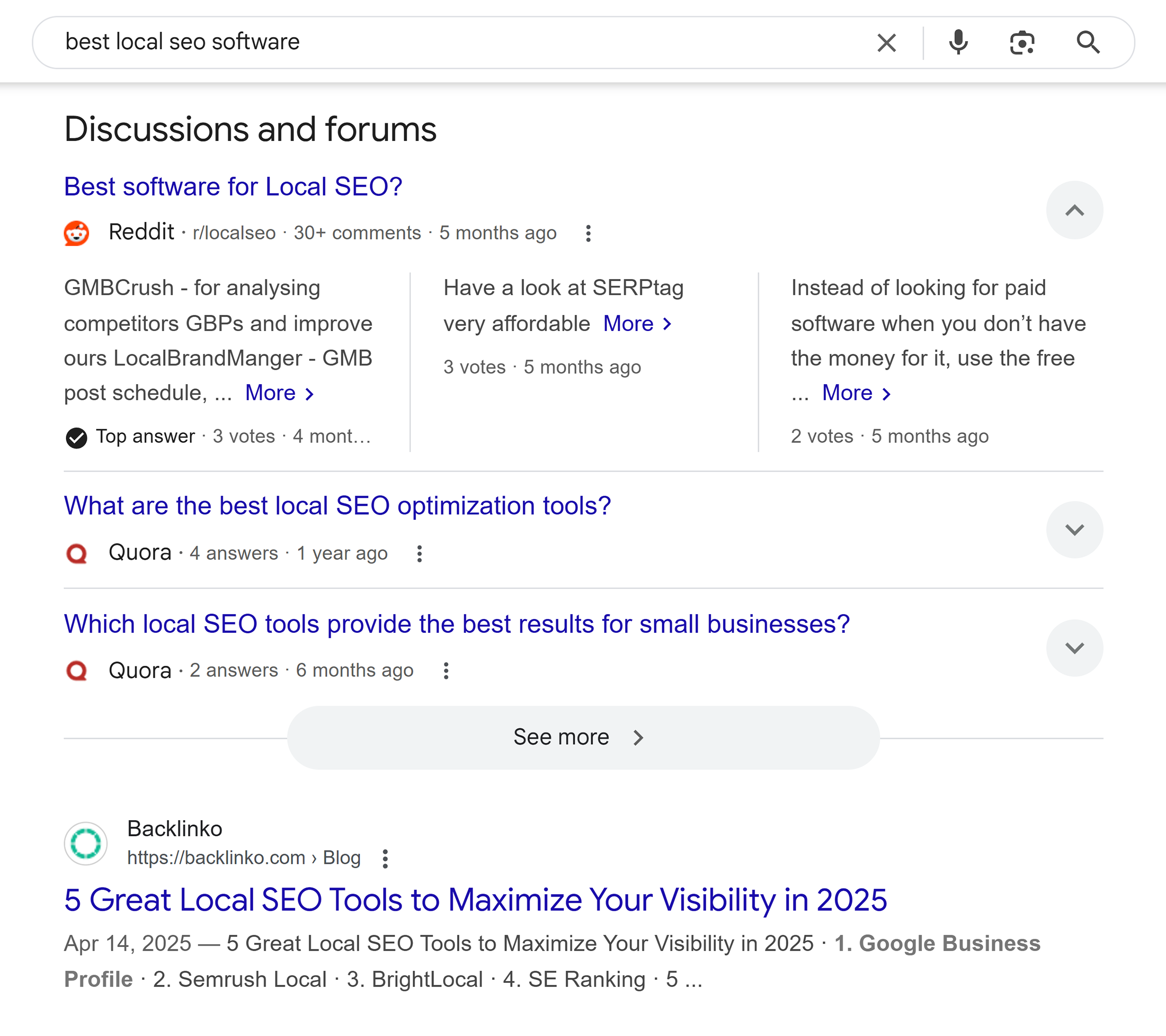Click the Backlinko favicon
This screenshot has height=1036, width=1166.
(85, 844)
